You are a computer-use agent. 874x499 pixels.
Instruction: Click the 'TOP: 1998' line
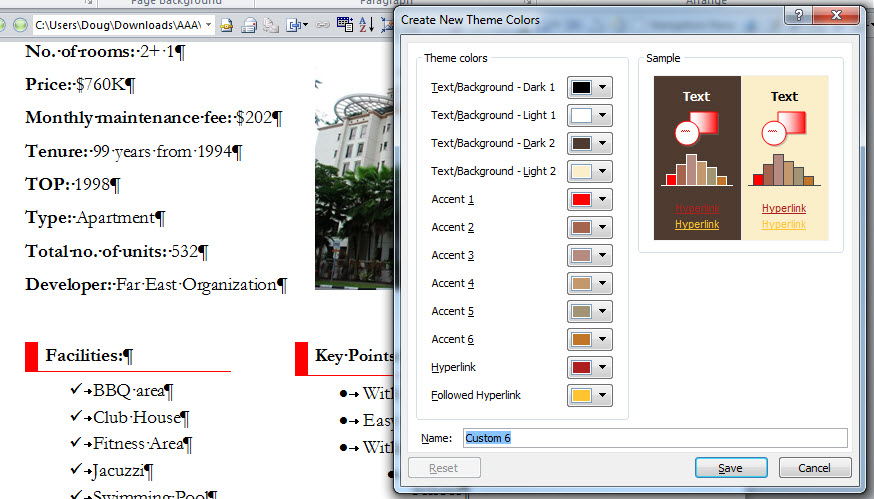(72, 184)
